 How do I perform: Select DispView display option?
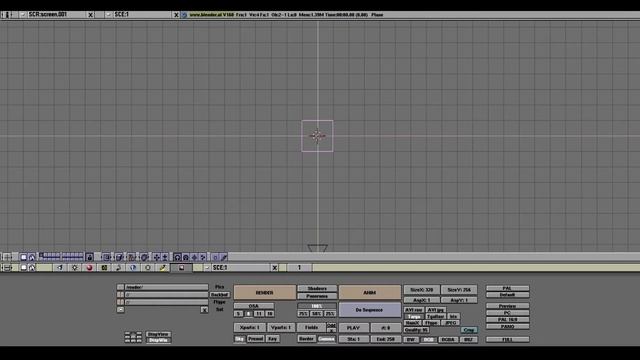pos(158,334)
